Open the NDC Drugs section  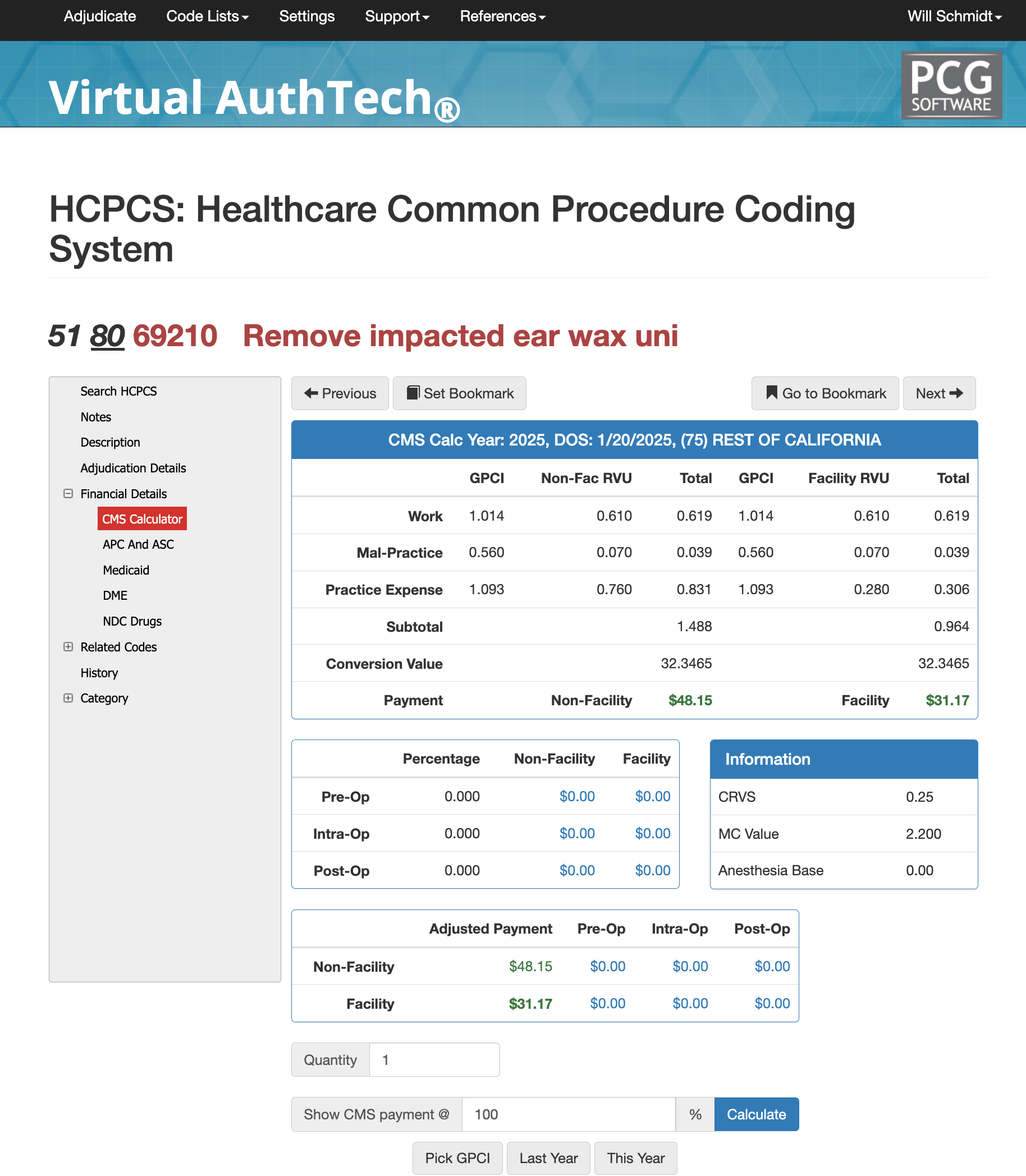[x=132, y=621]
